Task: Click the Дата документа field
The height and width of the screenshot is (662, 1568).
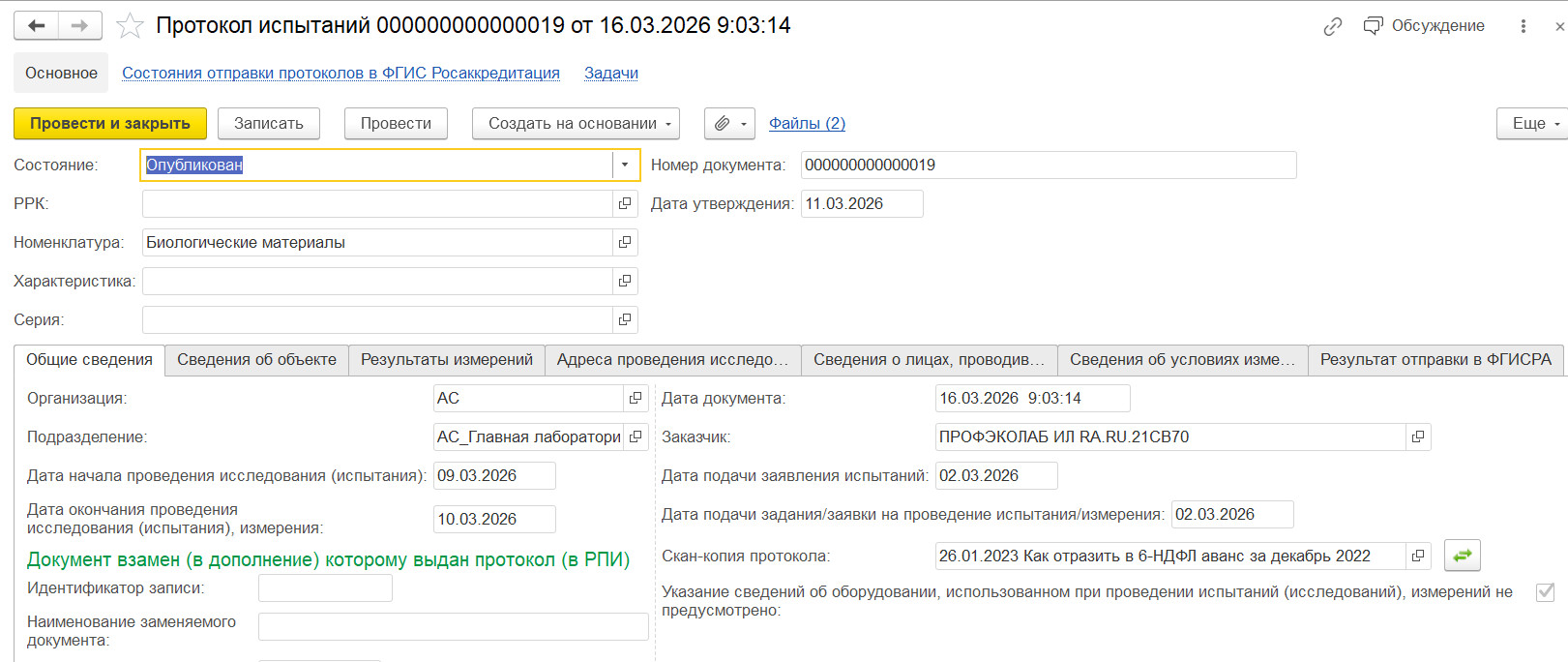Action: click(1032, 399)
